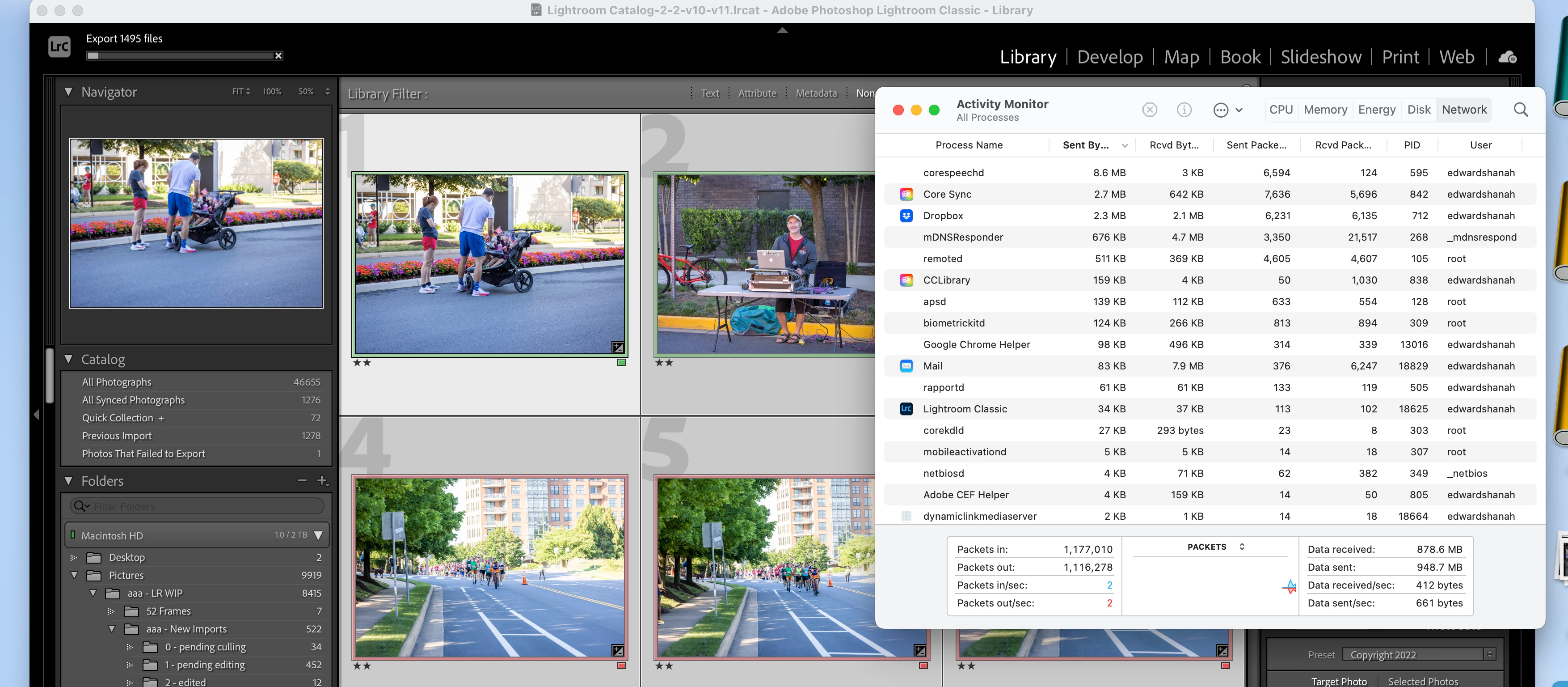Open cloud sync status icon
Screen dimensions: 1568x687
pos(1507,57)
